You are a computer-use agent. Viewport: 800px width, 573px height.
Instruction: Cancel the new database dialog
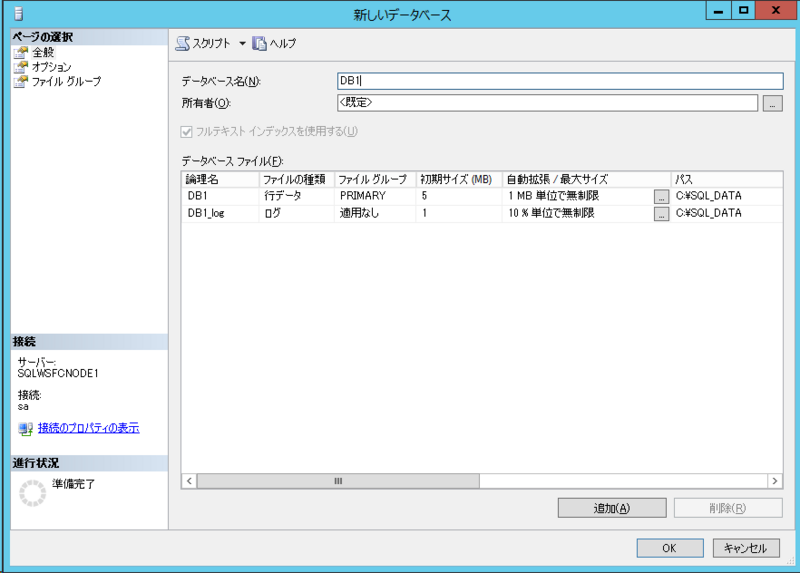(x=744, y=548)
